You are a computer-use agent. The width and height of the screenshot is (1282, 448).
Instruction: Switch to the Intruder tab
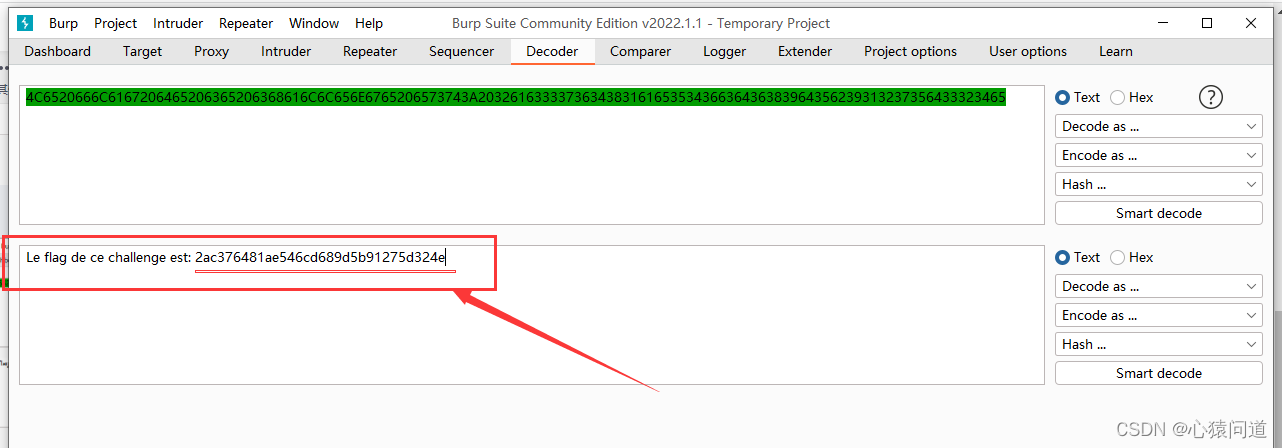pos(286,51)
